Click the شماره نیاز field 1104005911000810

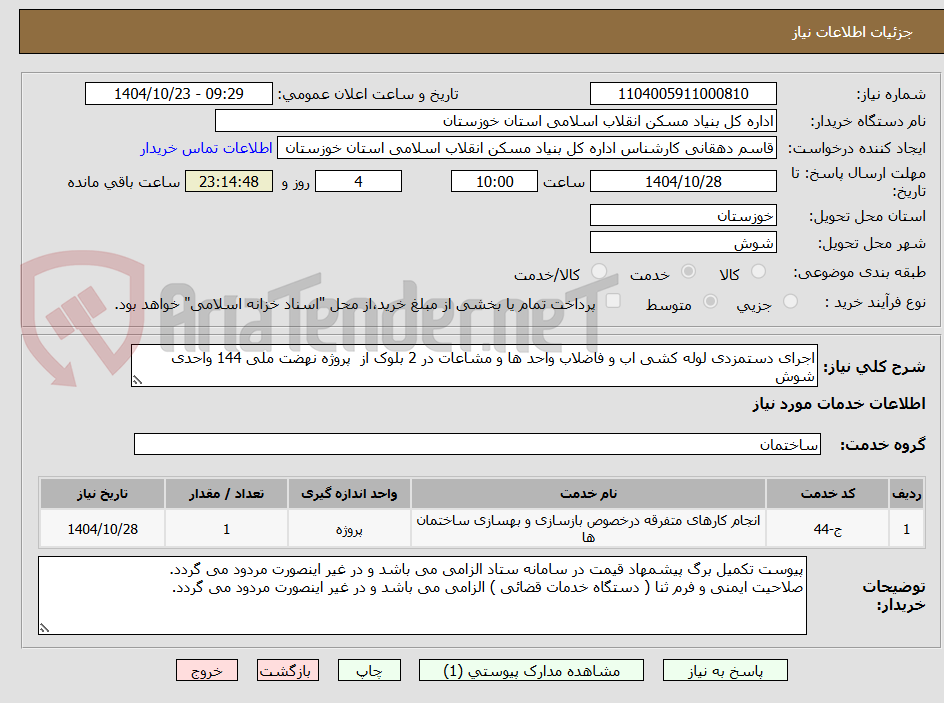(x=683, y=94)
